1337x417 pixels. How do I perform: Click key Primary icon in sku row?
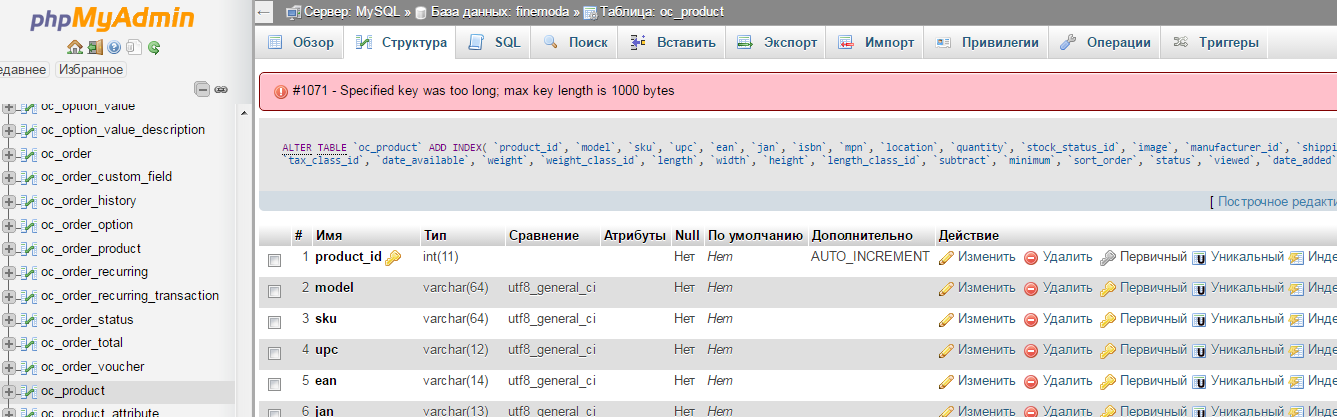pyautogui.click(x=1108, y=320)
